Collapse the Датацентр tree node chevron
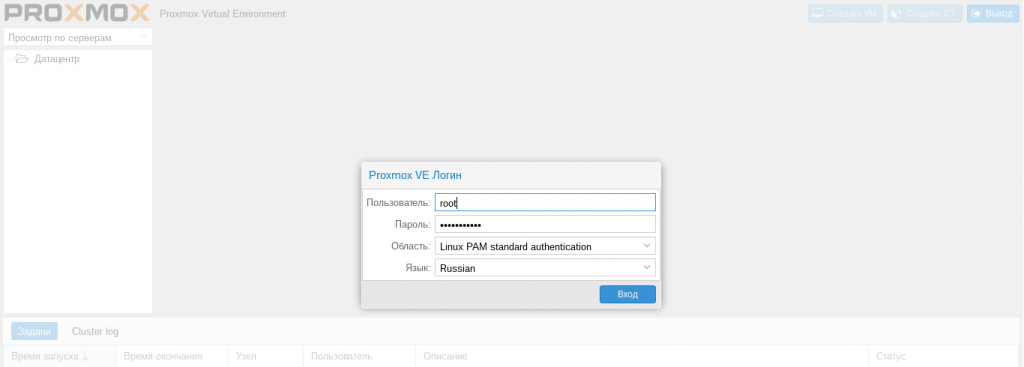This screenshot has height=367, width=1024. click(x=10, y=59)
